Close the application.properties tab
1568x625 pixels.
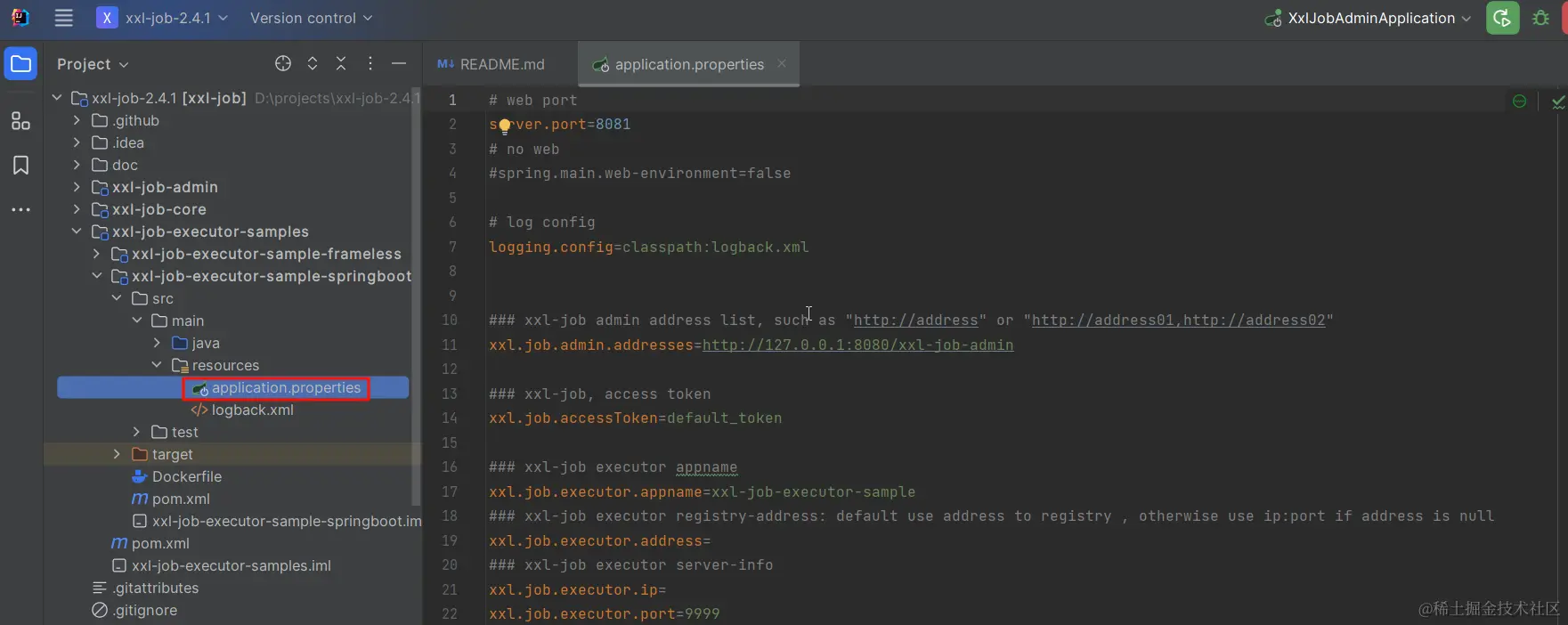click(782, 63)
